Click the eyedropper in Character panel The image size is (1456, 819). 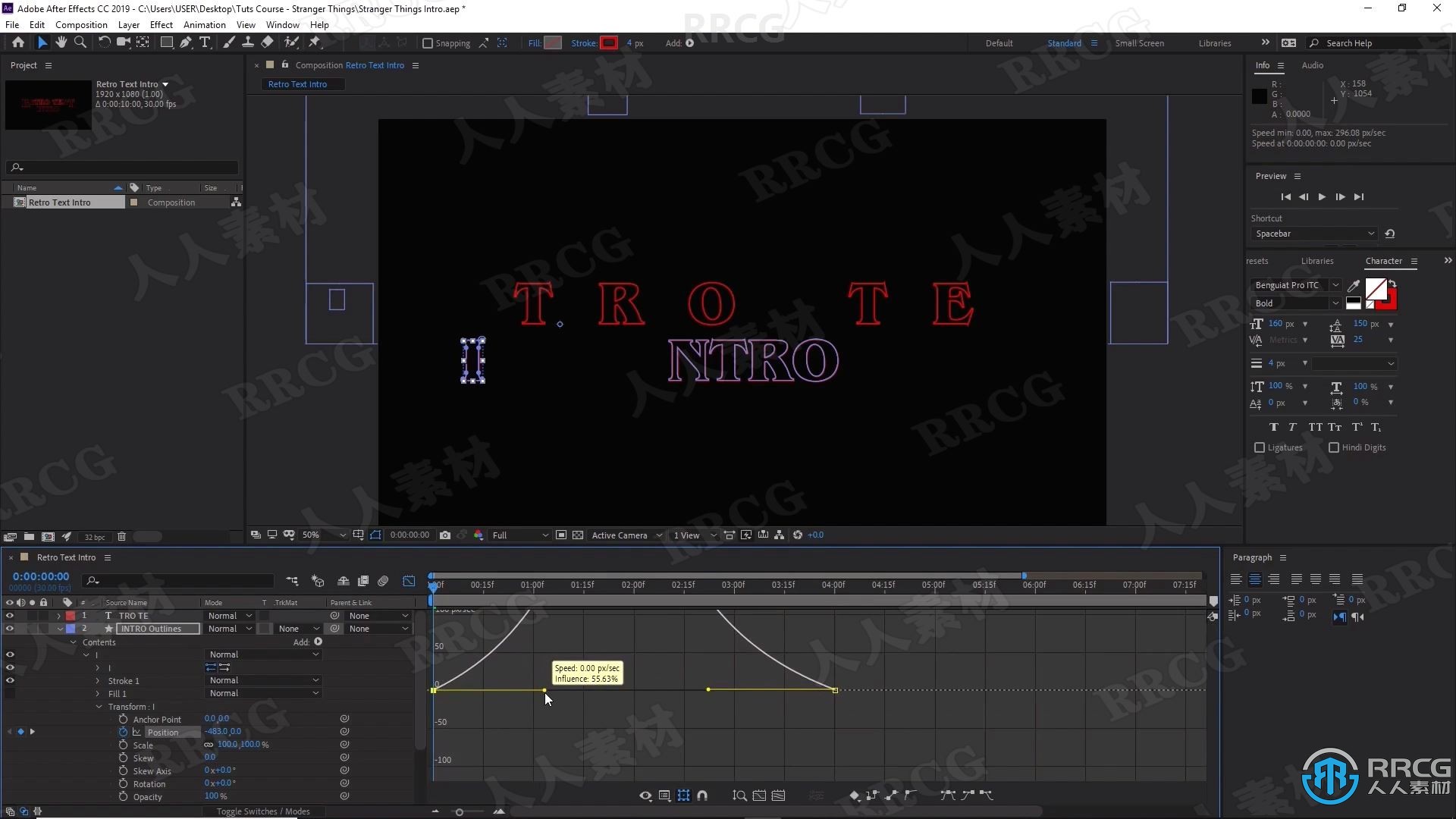coord(1354,286)
